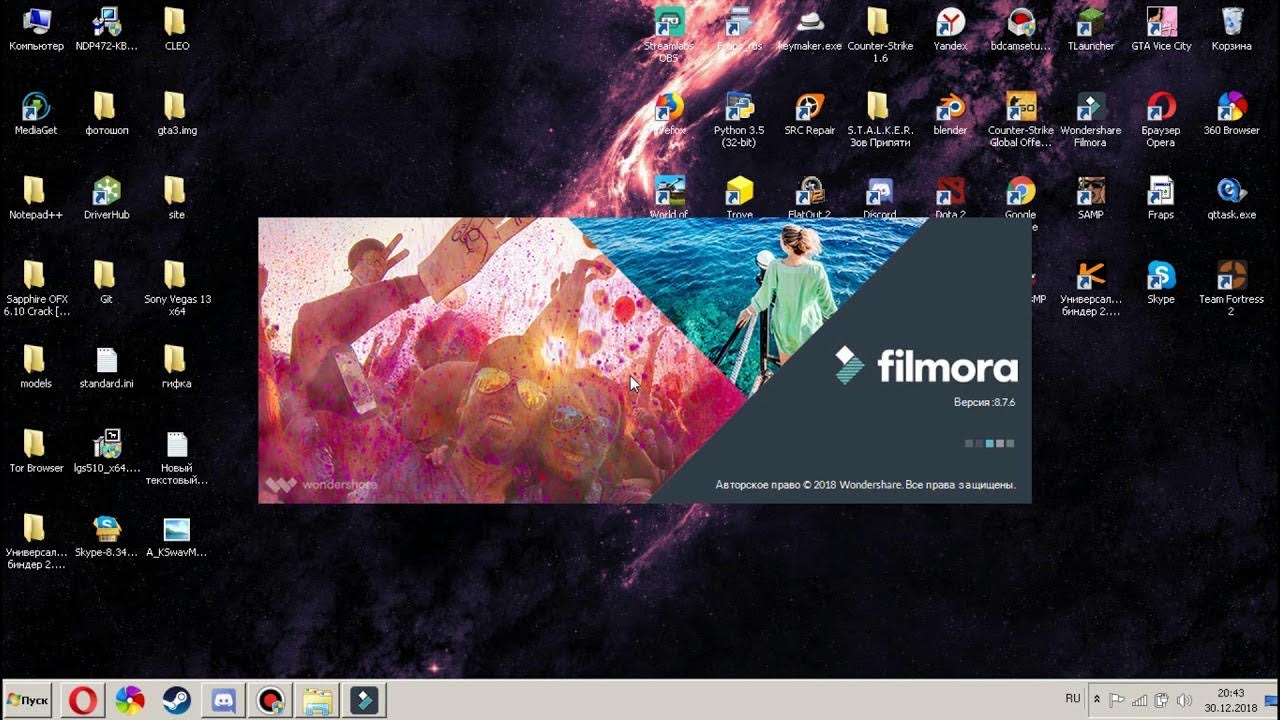Open file explorer from taskbar
The height and width of the screenshot is (720, 1280).
pyautogui.click(x=317, y=700)
